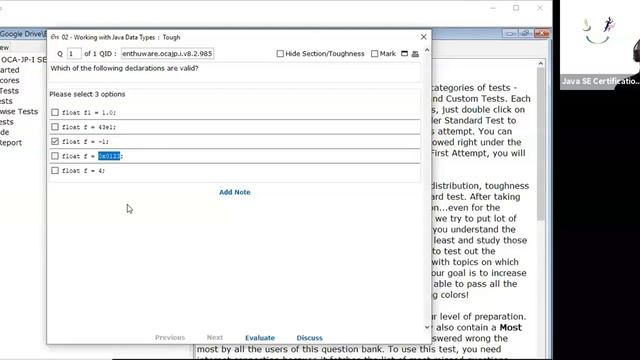Click the Next button
The height and width of the screenshot is (360, 640).
point(215,338)
